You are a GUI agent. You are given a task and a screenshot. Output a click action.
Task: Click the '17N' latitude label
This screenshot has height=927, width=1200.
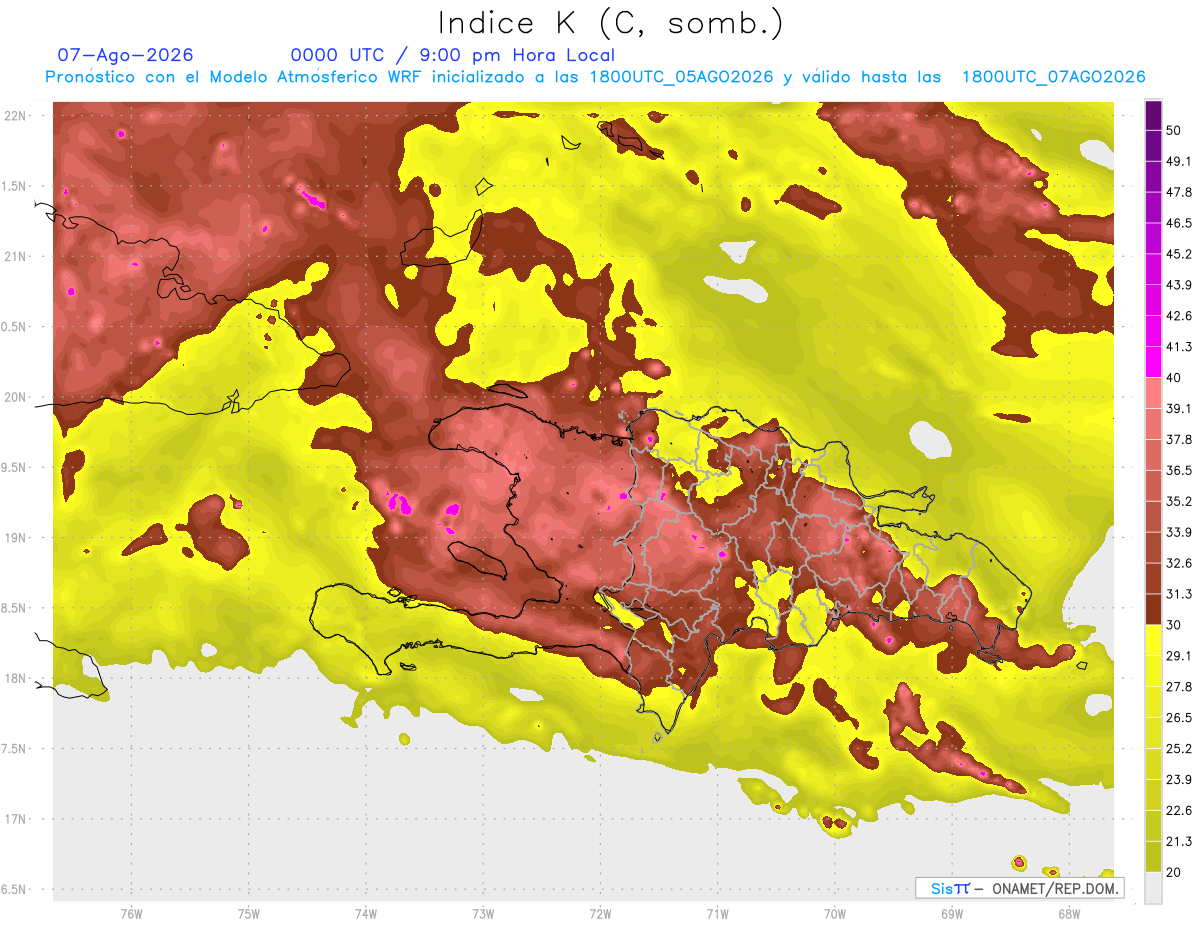pyautogui.click(x=16, y=819)
